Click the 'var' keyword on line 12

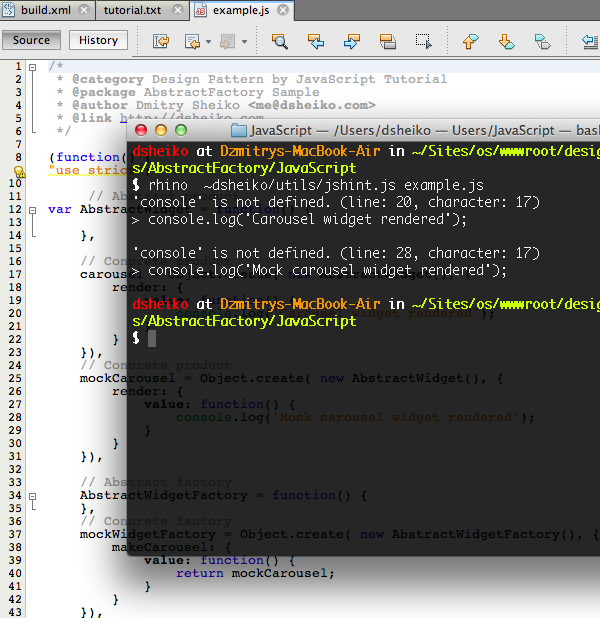pos(60,209)
